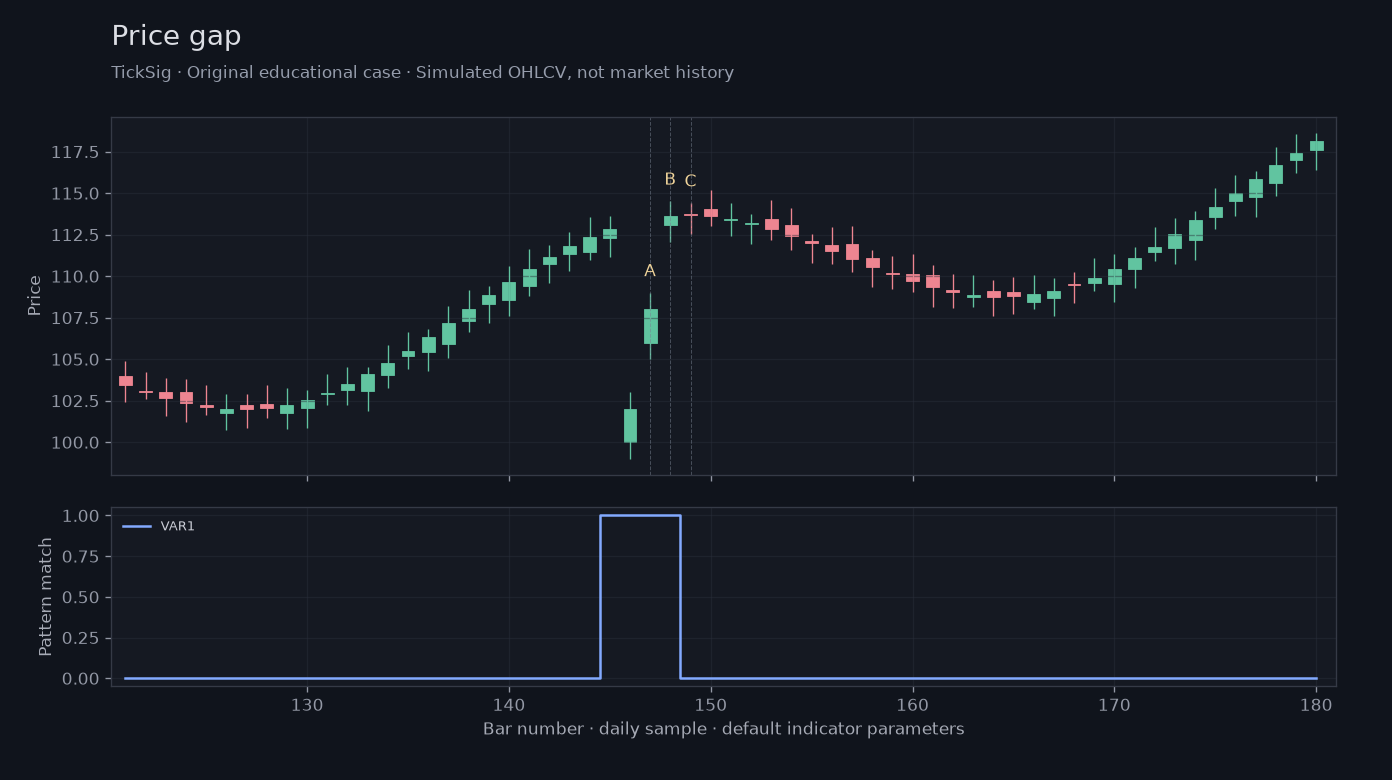Click the TickSig subtitle line
1392x780 pixels.
(x=422, y=73)
